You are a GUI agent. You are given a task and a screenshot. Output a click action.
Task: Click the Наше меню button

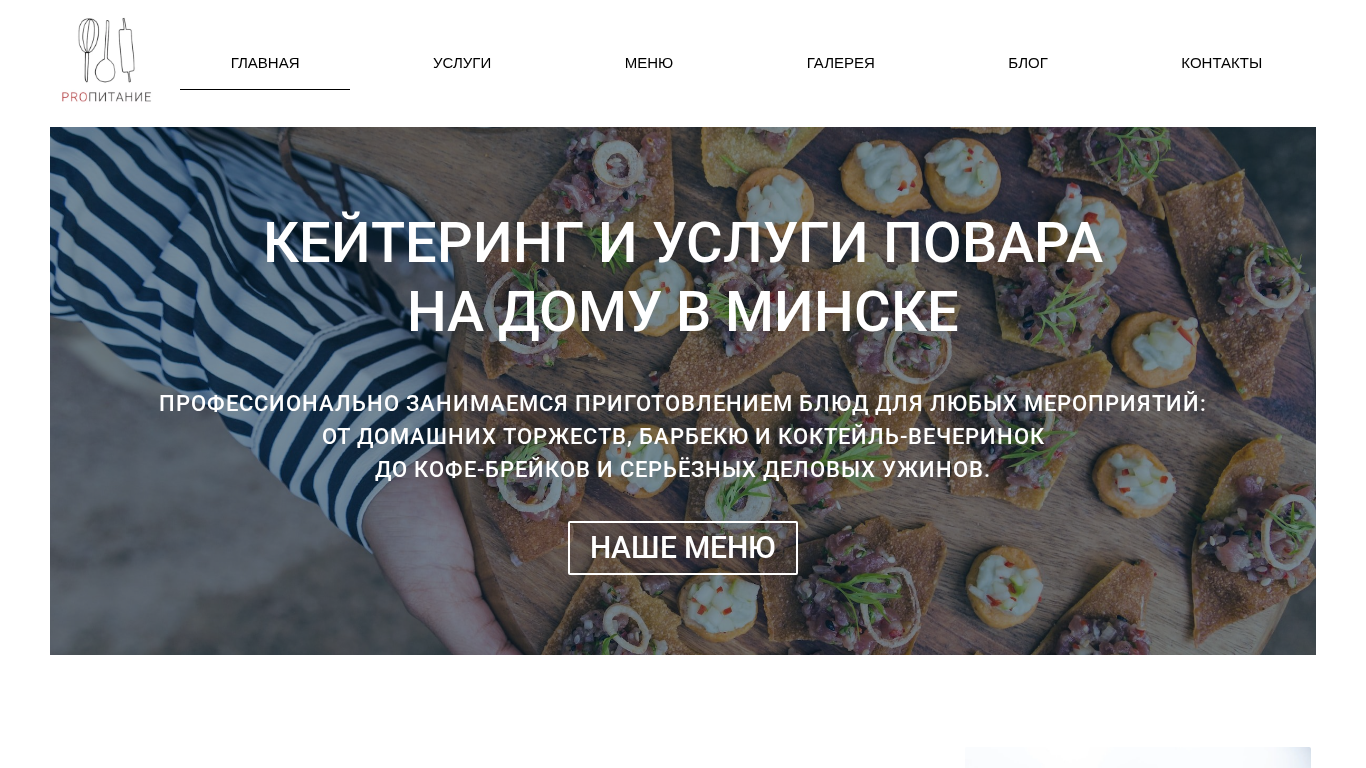coord(683,548)
